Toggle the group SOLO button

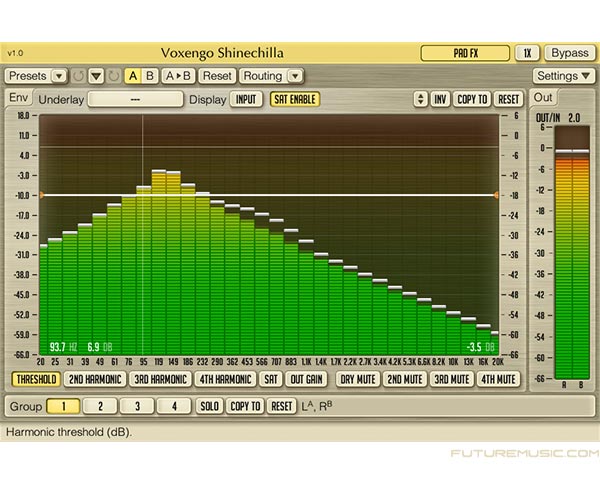[209, 406]
